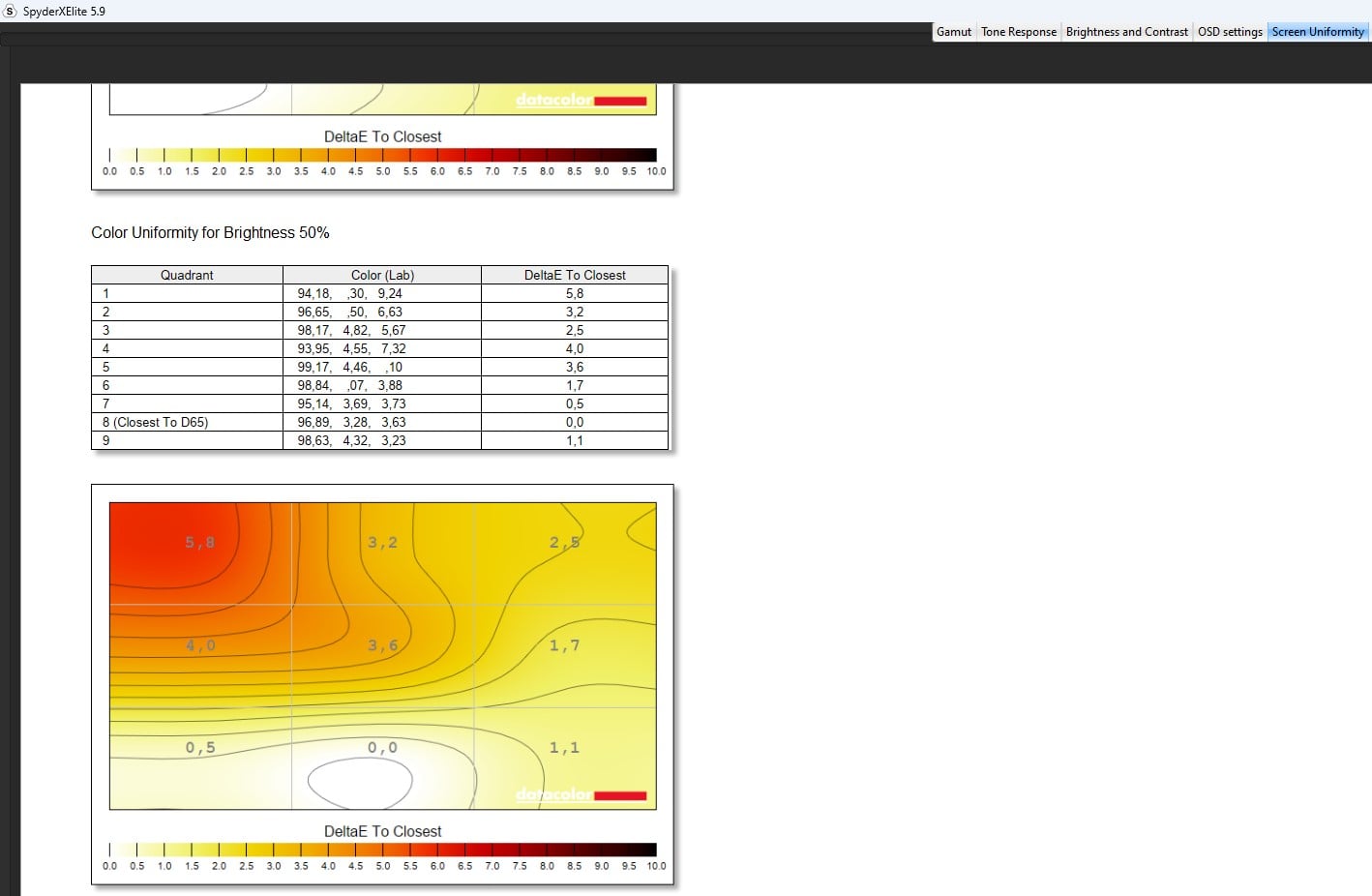
Task: Click the 5,8 label on the heatmap
Action: pyautogui.click(x=200, y=543)
